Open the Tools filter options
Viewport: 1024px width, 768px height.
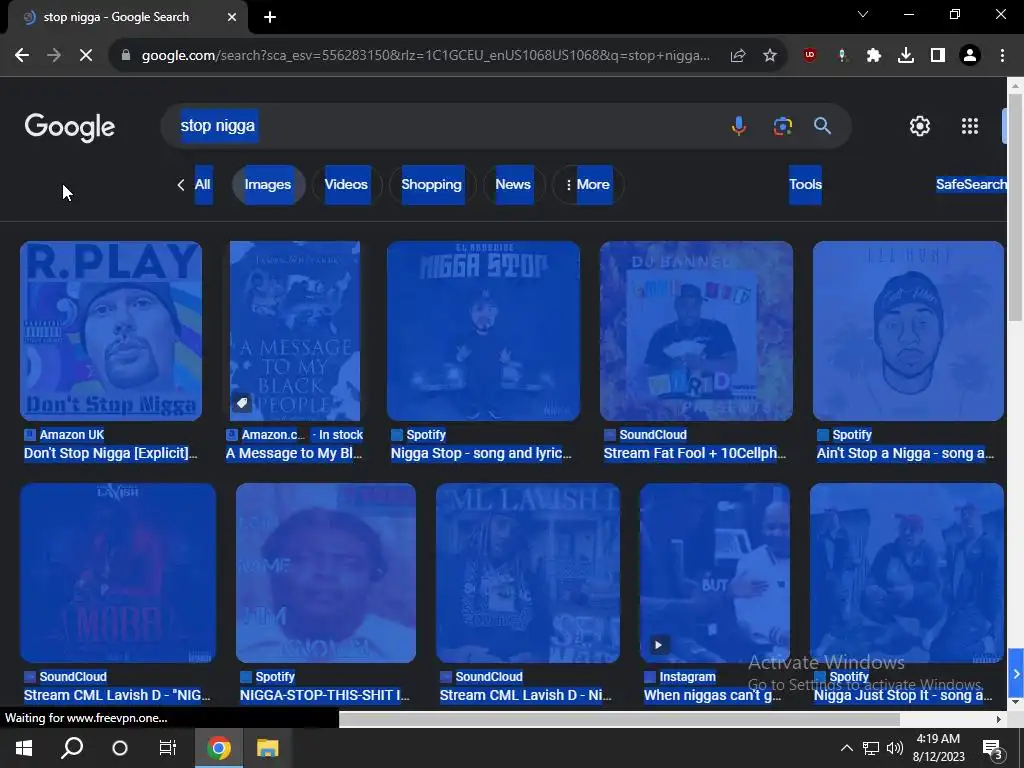click(x=805, y=184)
